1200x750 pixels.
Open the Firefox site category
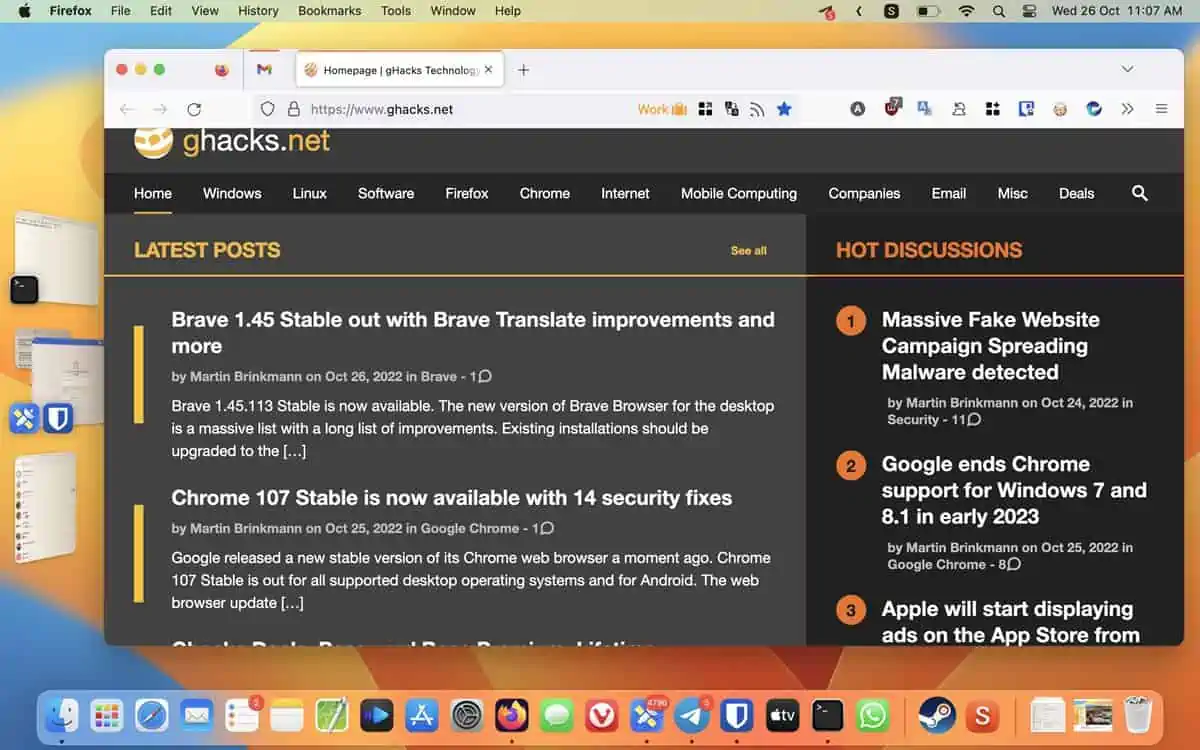point(467,193)
